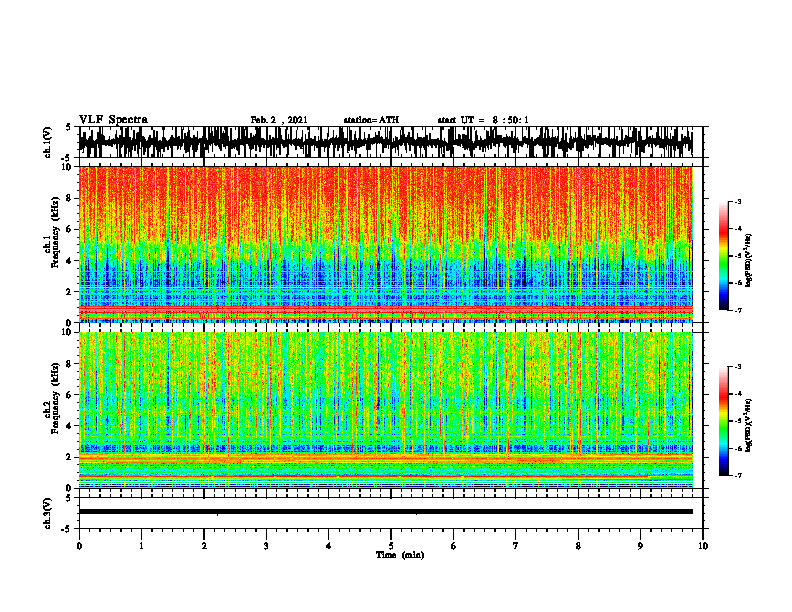Viewport: 792px width, 612px height.
Task: Click the log(PSD) label beside ch.1 color scale
Action: click(750, 260)
